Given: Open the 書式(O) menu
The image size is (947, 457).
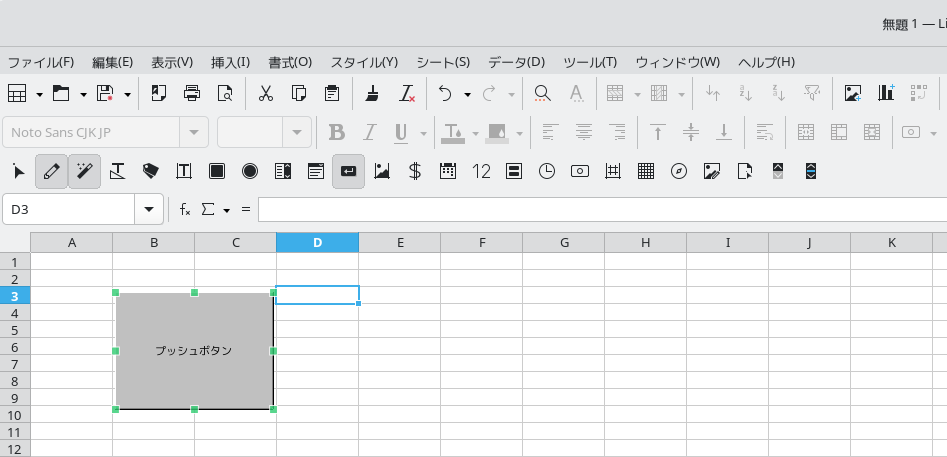Looking at the screenshot, I should 290,62.
